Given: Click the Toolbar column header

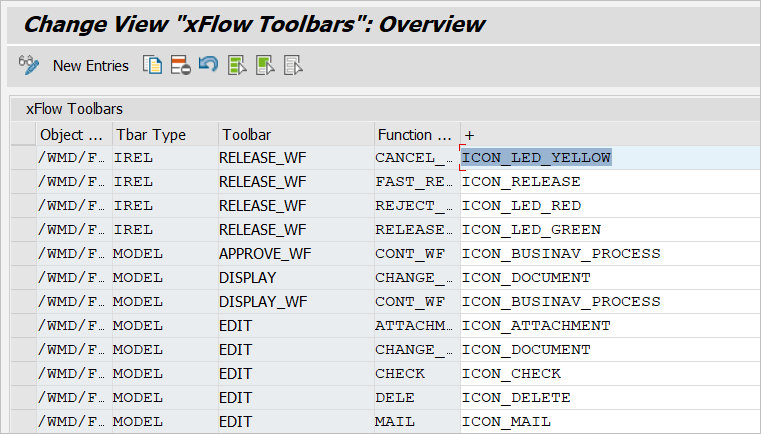Looking at the screenshot, I should coord(246,134).
